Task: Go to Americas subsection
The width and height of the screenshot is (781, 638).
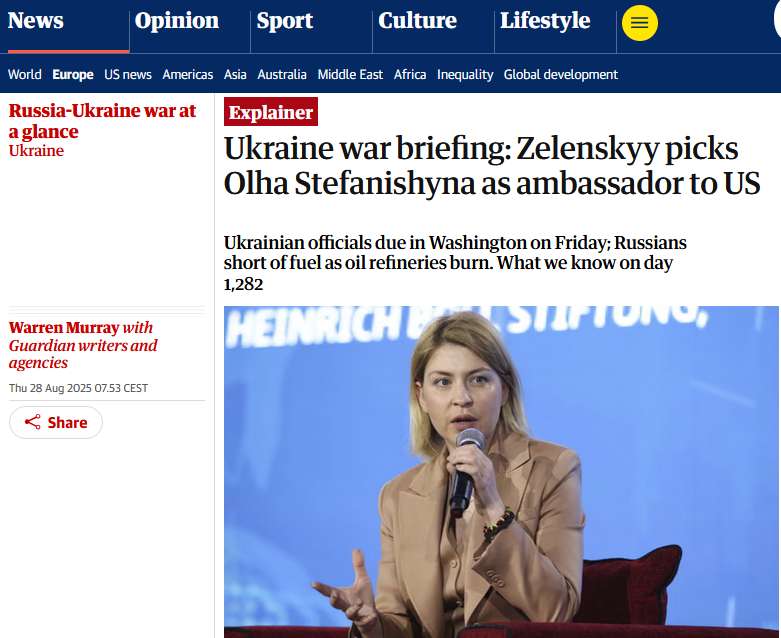Action: tap(188, 74)
